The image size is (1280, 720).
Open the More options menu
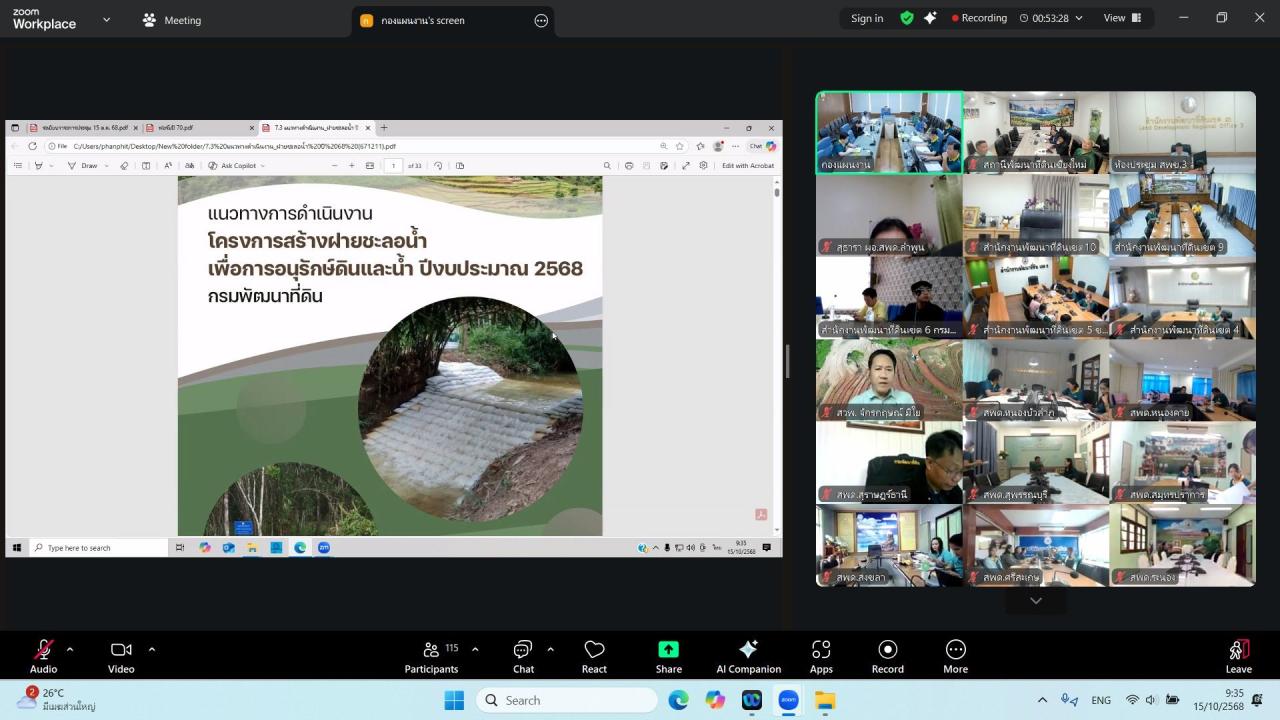tap(955, 656)
